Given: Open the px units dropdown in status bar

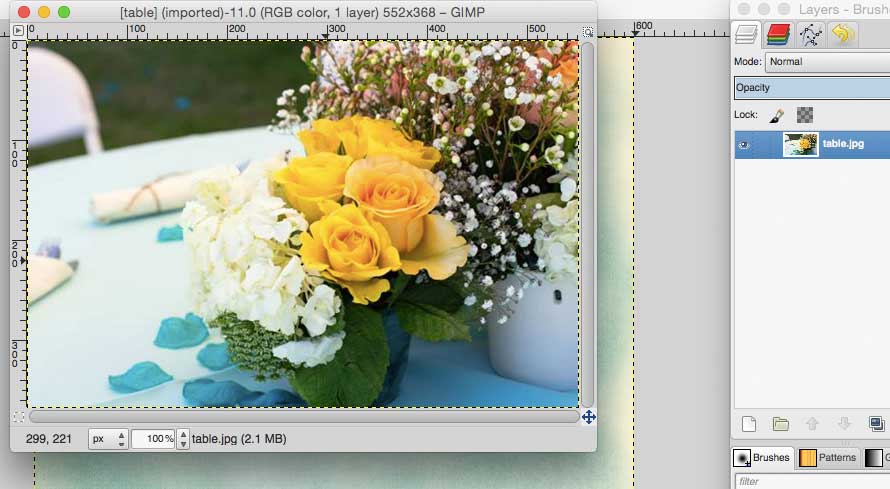Looking at the screenshot, I should click(x=108, y=439).
